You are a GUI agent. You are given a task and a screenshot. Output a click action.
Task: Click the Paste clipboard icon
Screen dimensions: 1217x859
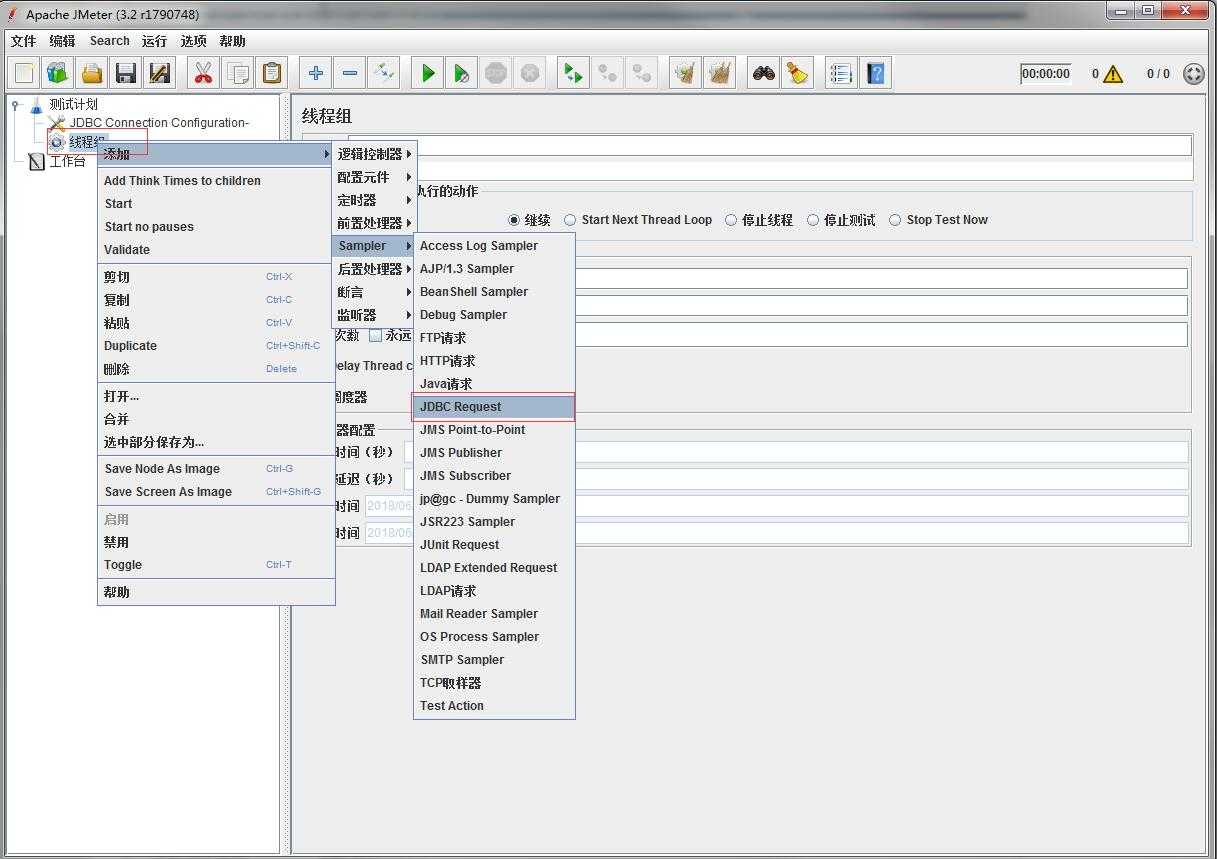(271, 73)
